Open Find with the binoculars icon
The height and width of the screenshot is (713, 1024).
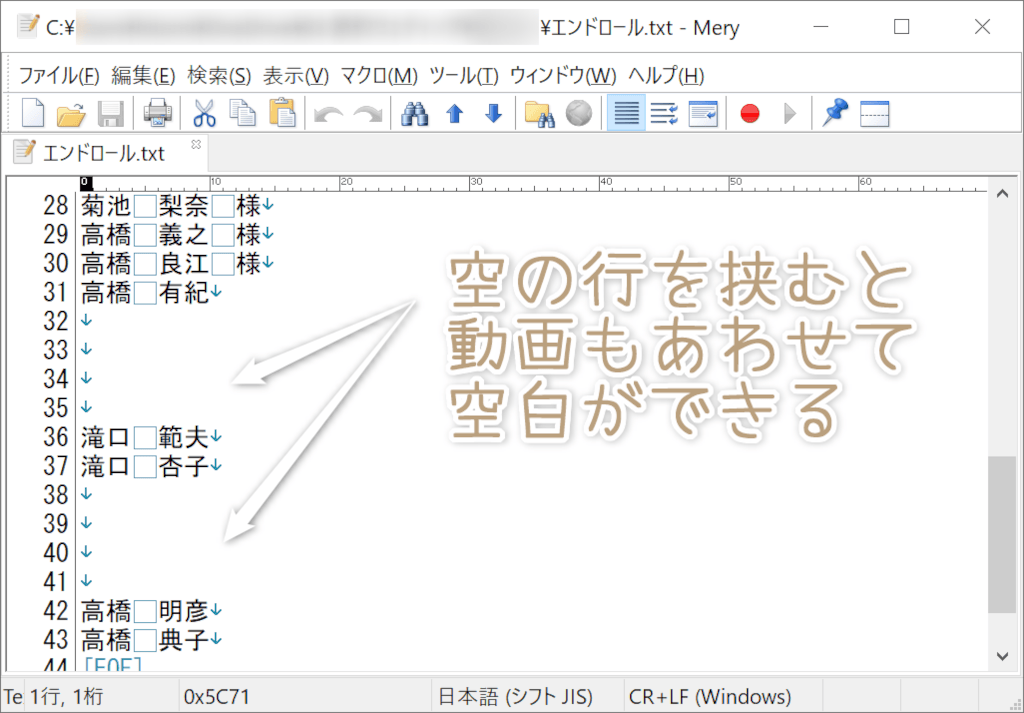pos(414,113)
